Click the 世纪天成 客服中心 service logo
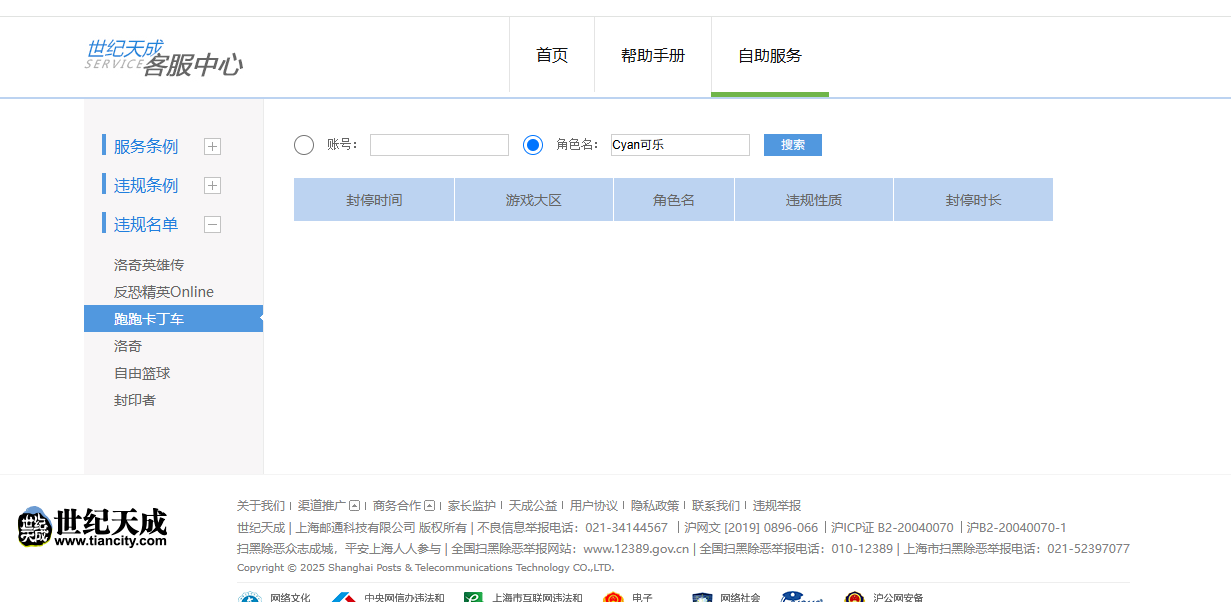This screenshot has width=1231, height=602. [163, 58]
